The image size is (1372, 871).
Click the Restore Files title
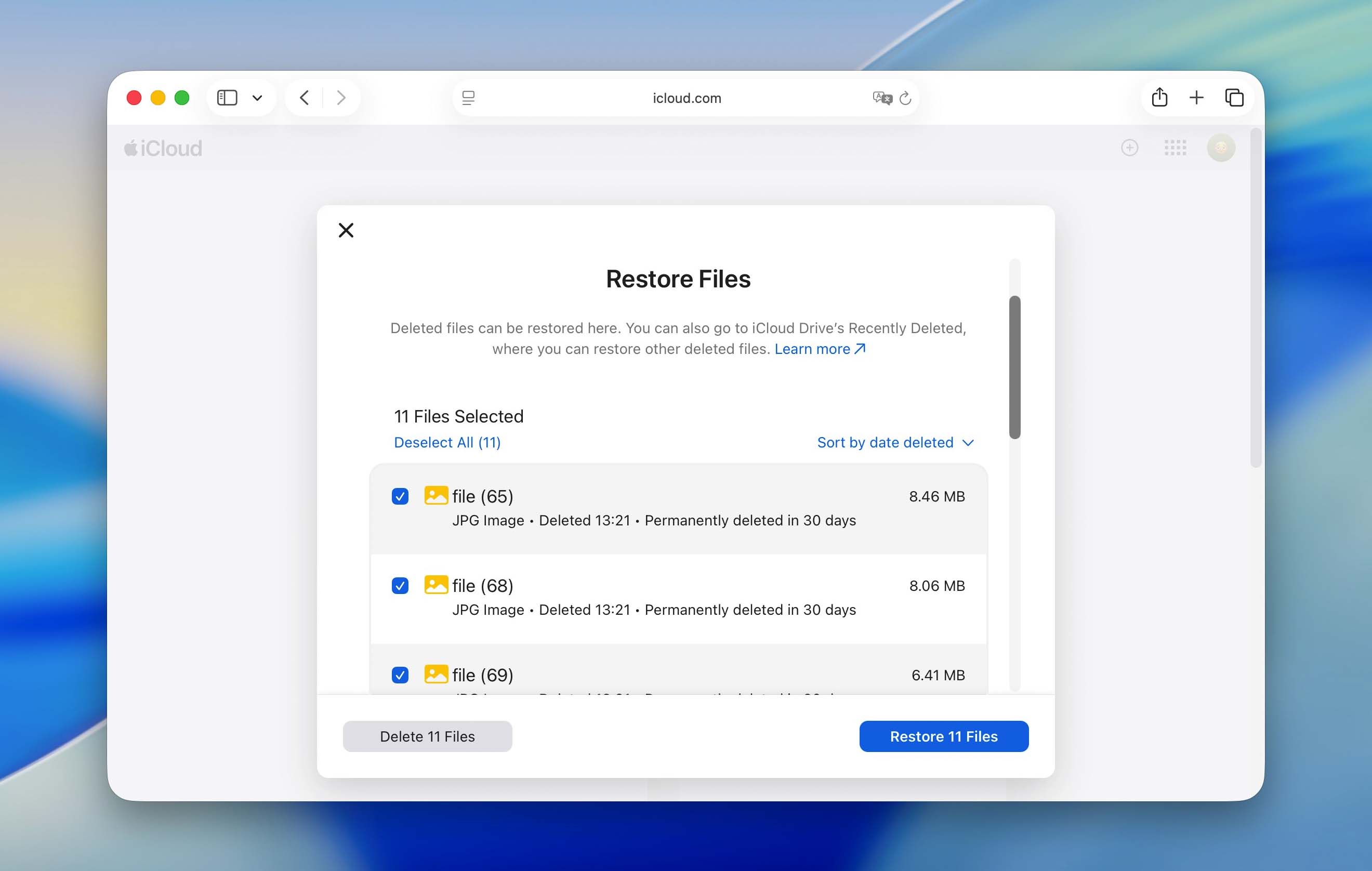coord(678,279)
